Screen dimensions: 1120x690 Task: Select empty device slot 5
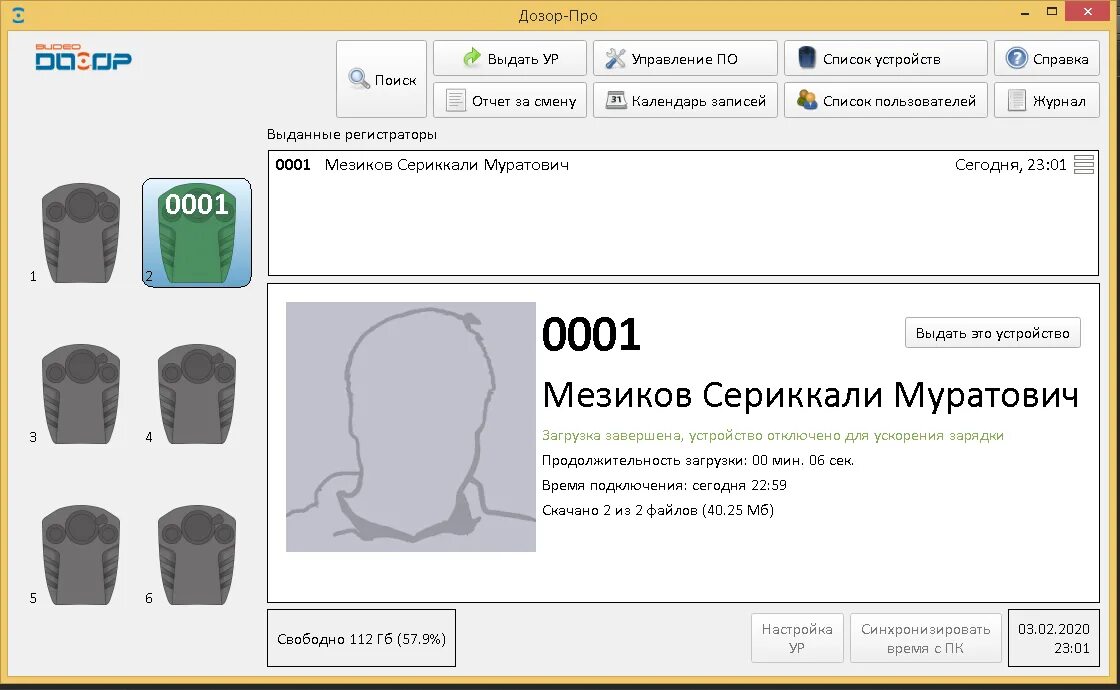[x=81, y=555]
